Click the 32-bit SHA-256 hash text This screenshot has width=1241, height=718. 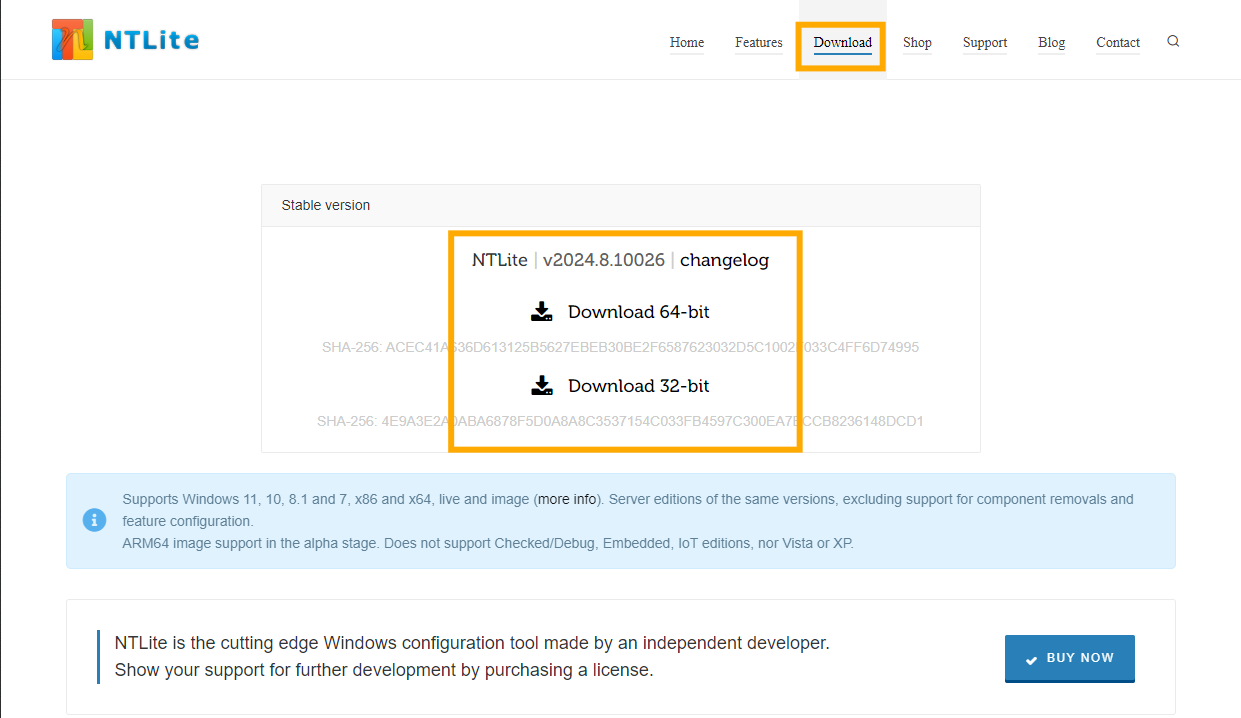[x=620, y=421]
